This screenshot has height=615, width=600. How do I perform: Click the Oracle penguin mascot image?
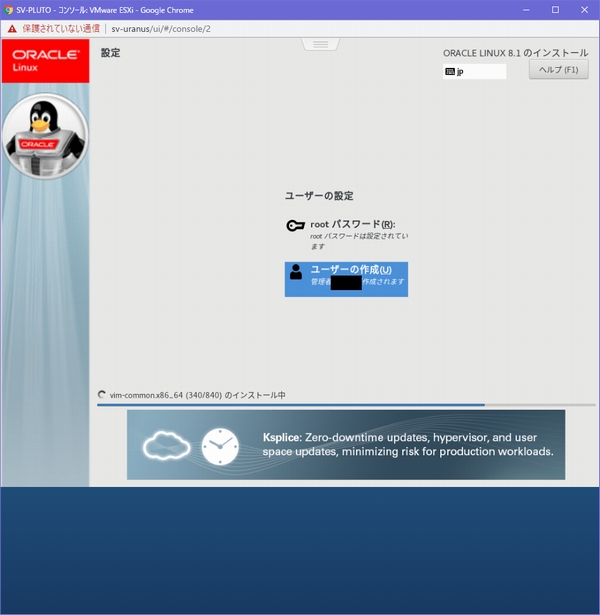click(45, 136)
